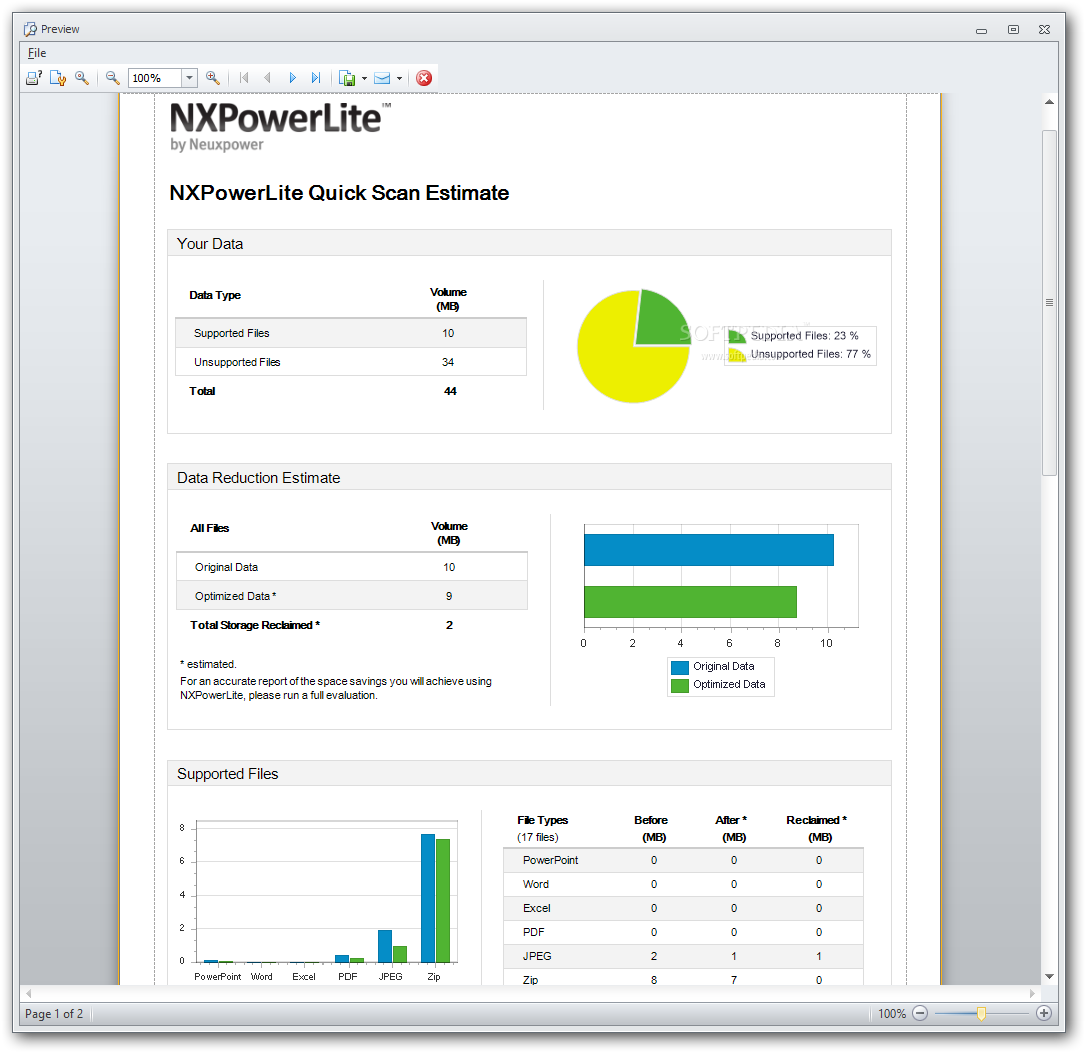
Task: Click 'Page 1 of 2' status text
Action: pos(54,1014)
